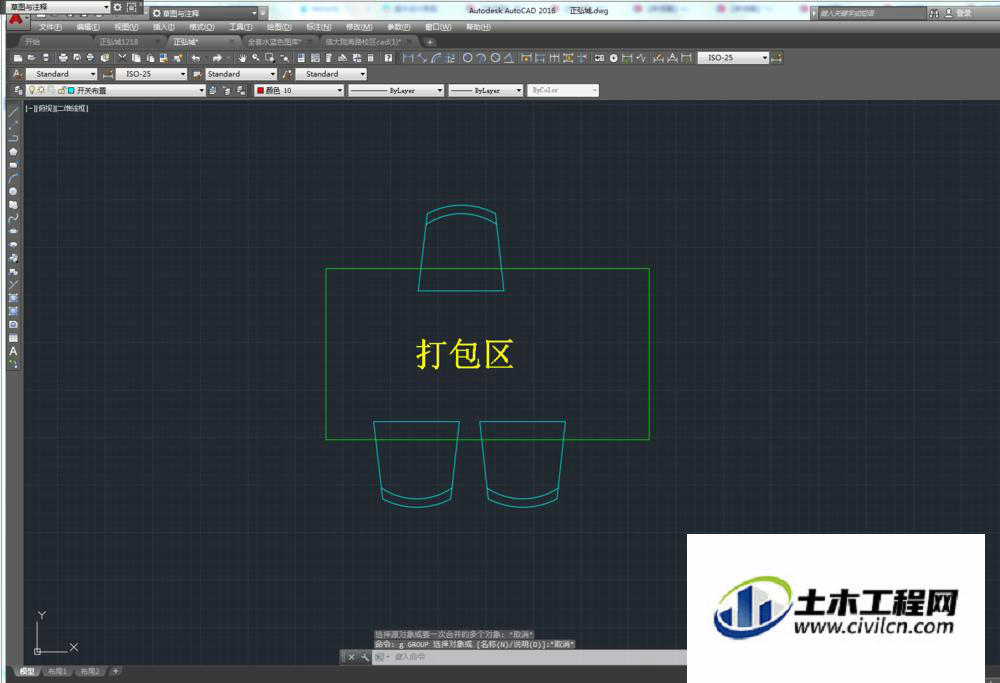Open the AutoCAD application A logo menu
The width and height of the screenshot is (1000, 683).
click(x=16, y=20)
